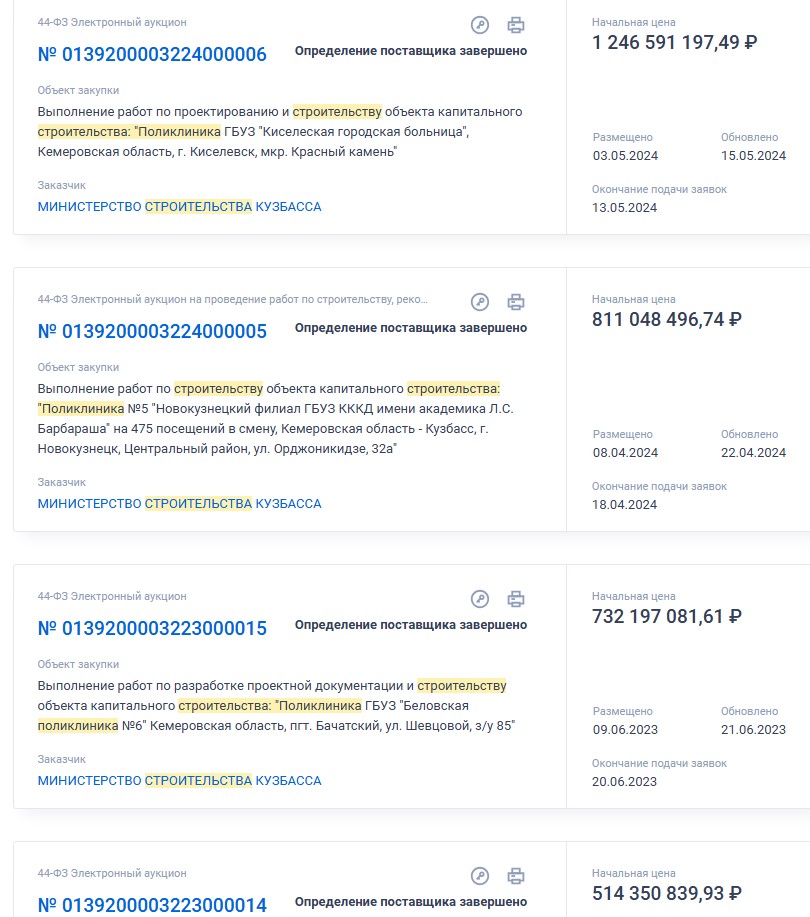The image size is (810, 917).
Task: Click the 811 048 496,74 ₽ starting price
Action: point(667,320)
